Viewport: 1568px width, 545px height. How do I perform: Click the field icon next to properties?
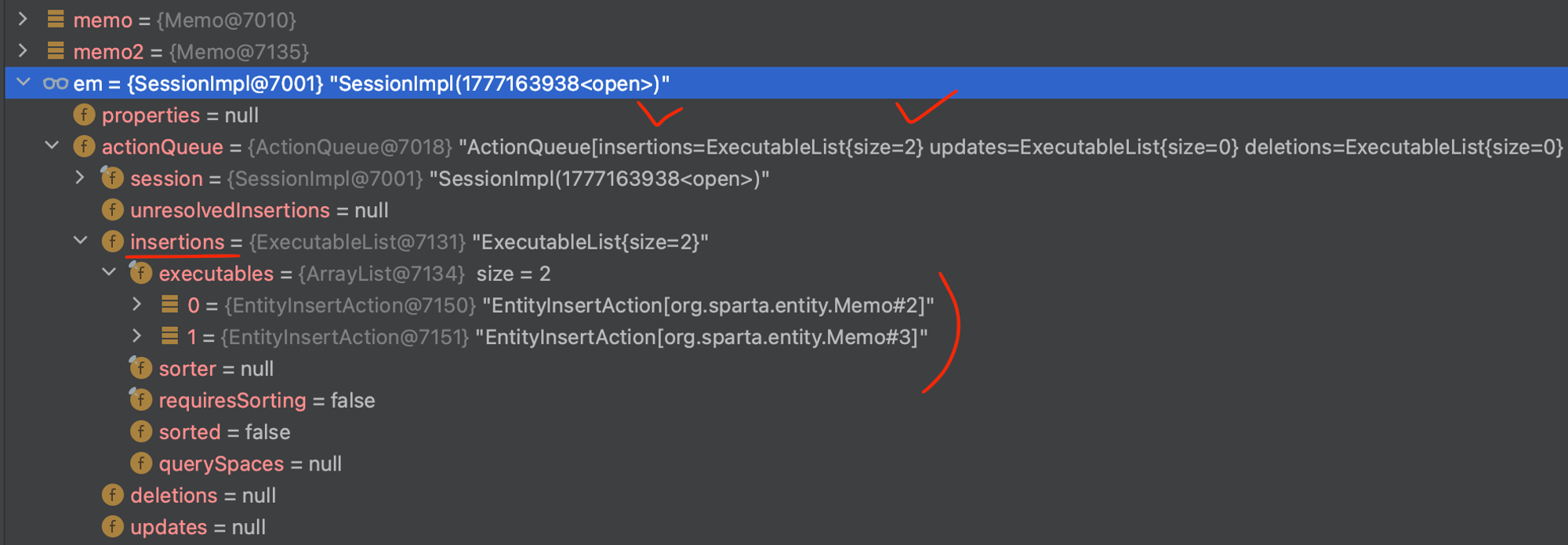click(84, 115)
